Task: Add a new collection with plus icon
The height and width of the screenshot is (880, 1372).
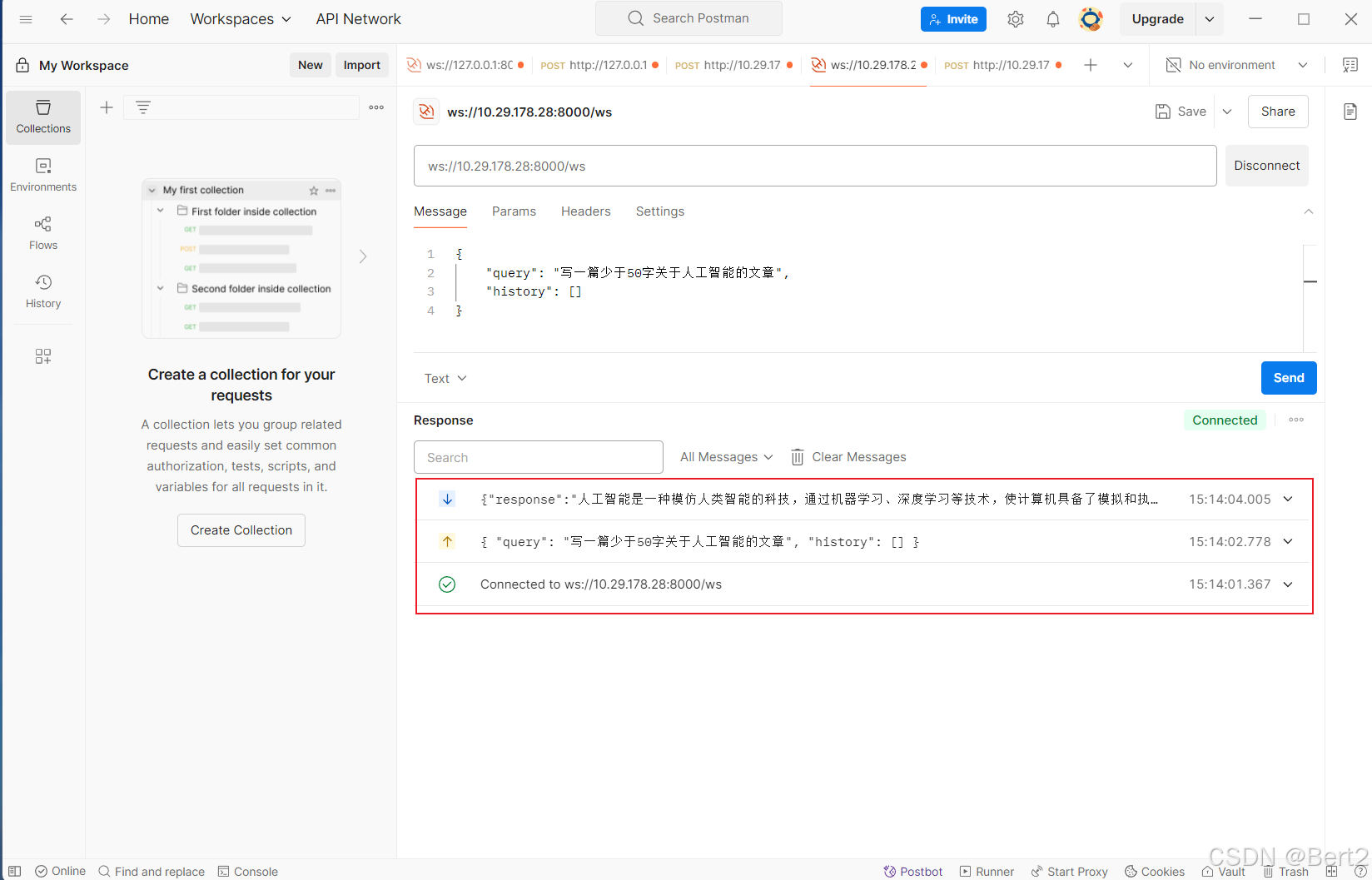Action: coord(107,107)
